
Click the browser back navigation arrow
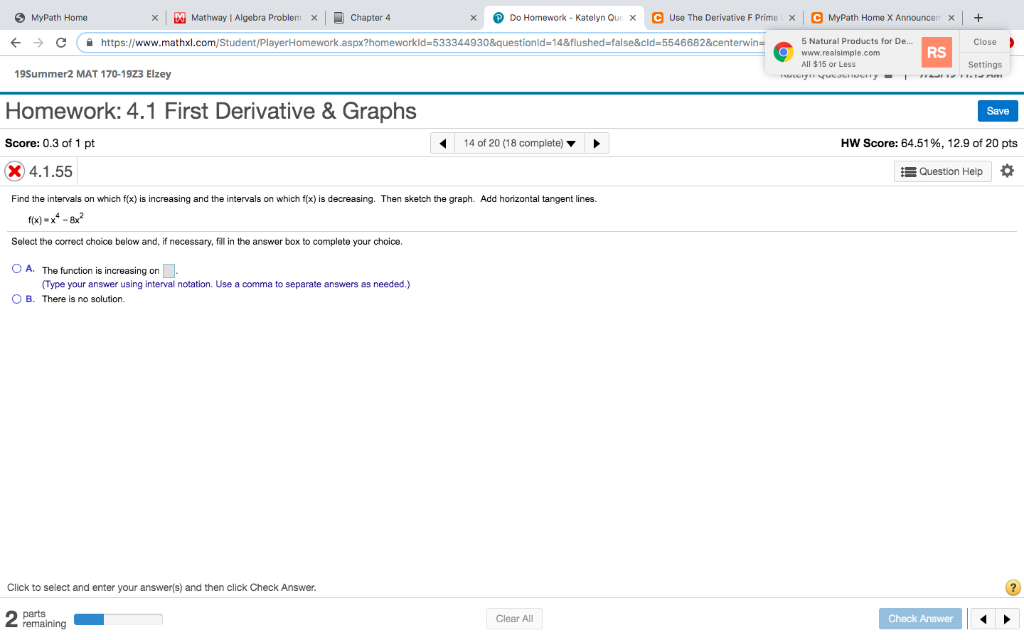coord(17,41)
